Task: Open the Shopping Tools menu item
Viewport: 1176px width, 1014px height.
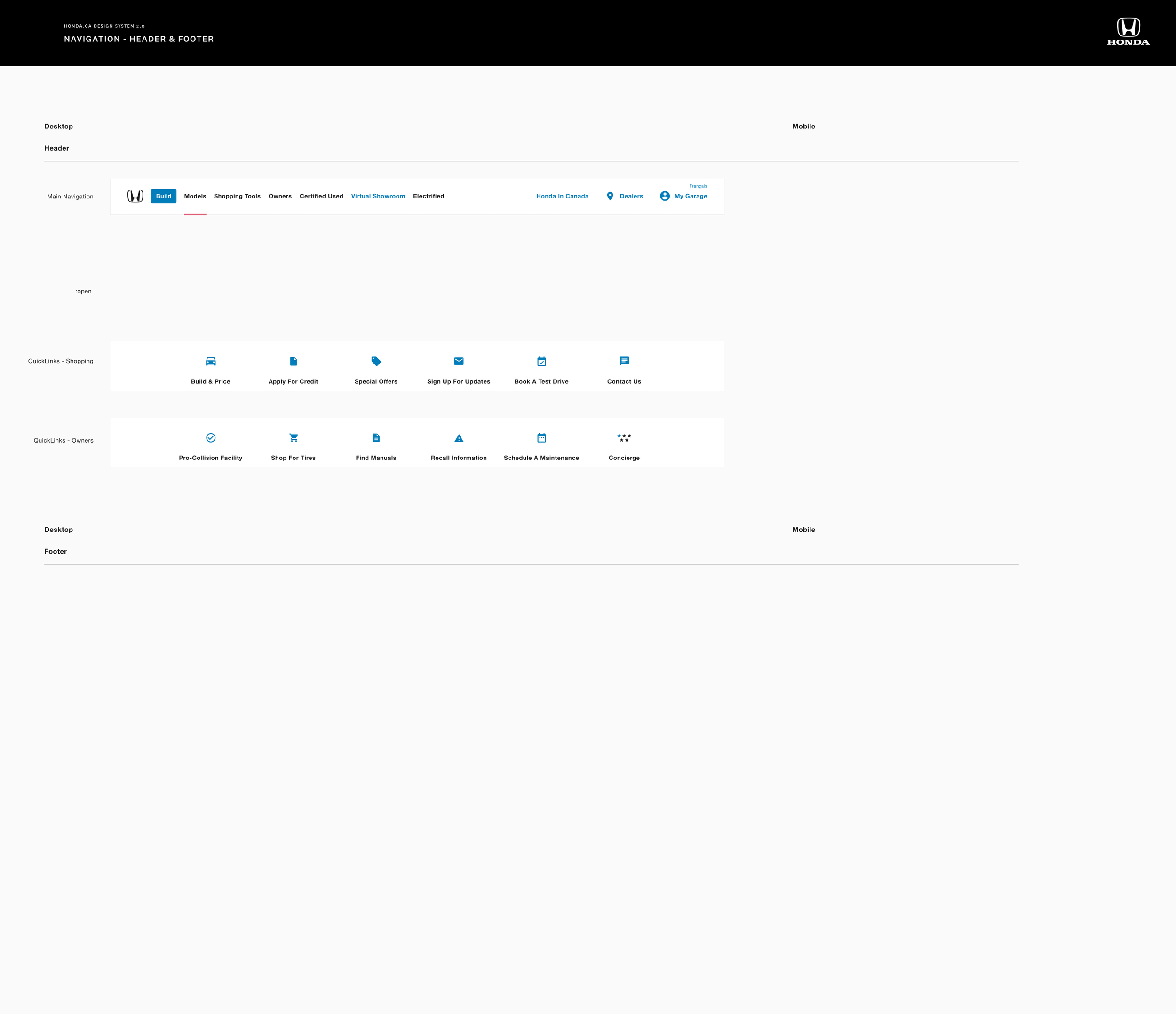Action: point(237,196)
